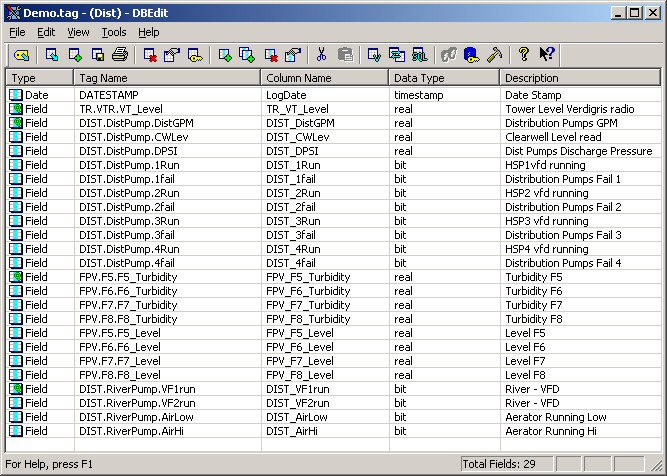Click the database key security icon
This screenshot has width=667, height=476.
(x=470, y=55)
